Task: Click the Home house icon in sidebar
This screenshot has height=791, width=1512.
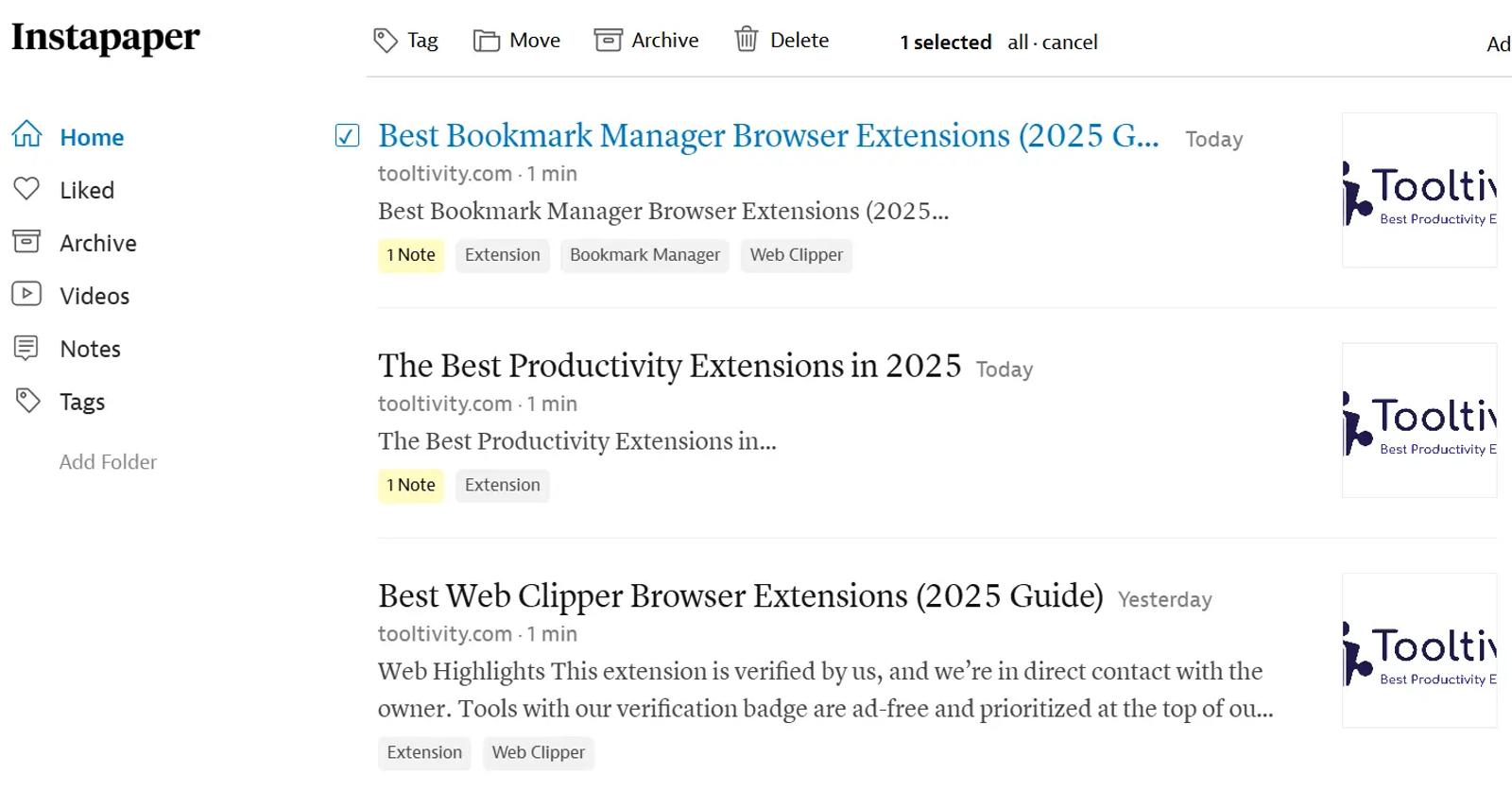Action: point(26,134)
